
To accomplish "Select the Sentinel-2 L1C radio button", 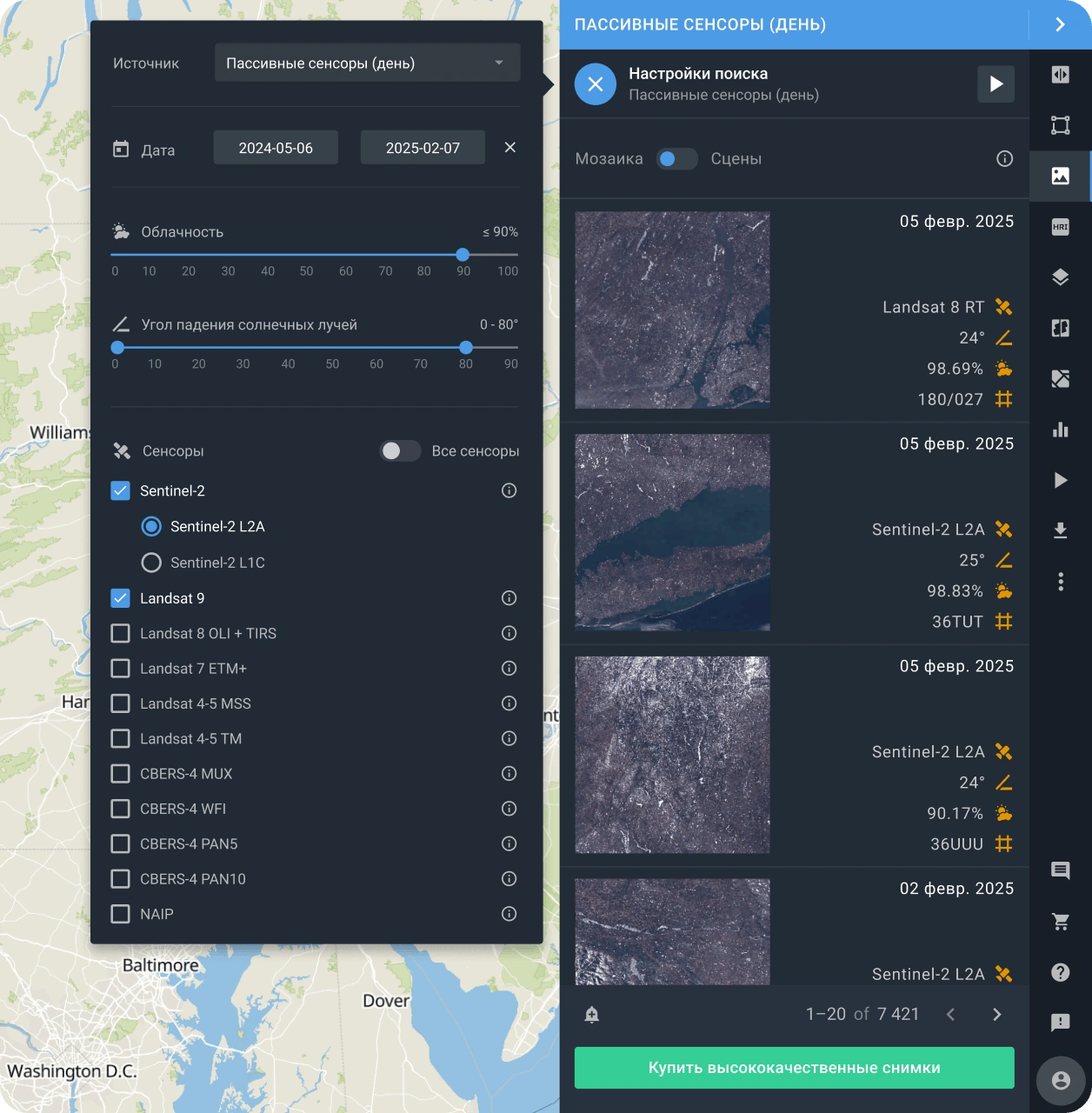I will (151, 563).
